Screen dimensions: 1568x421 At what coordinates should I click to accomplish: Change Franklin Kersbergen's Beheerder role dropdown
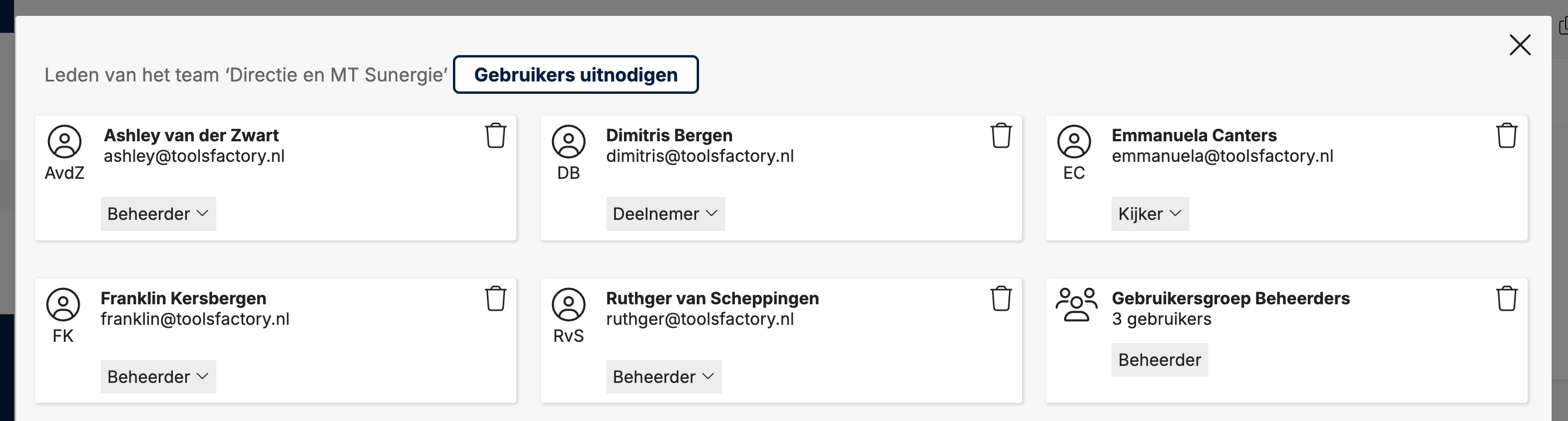158,376
